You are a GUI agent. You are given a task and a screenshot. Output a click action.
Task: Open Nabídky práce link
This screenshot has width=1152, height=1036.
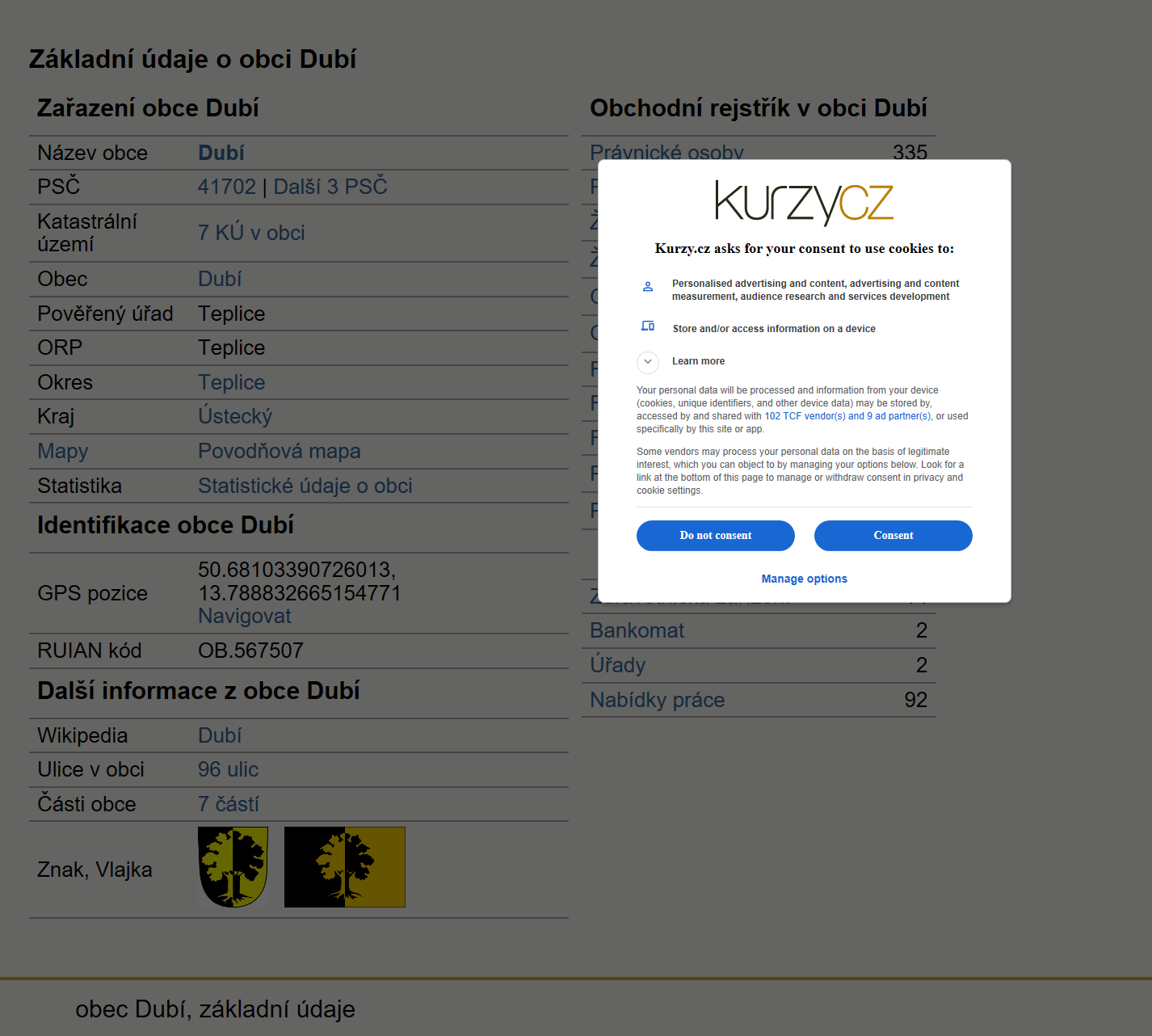click(x=657, y=700)
